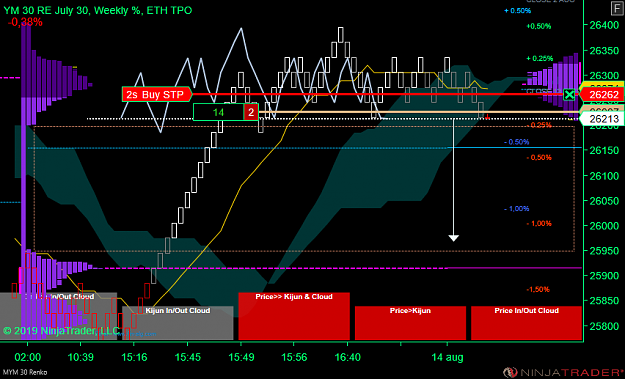
Task: Click the Price>Kijun red box
Action: click(410, 323)
